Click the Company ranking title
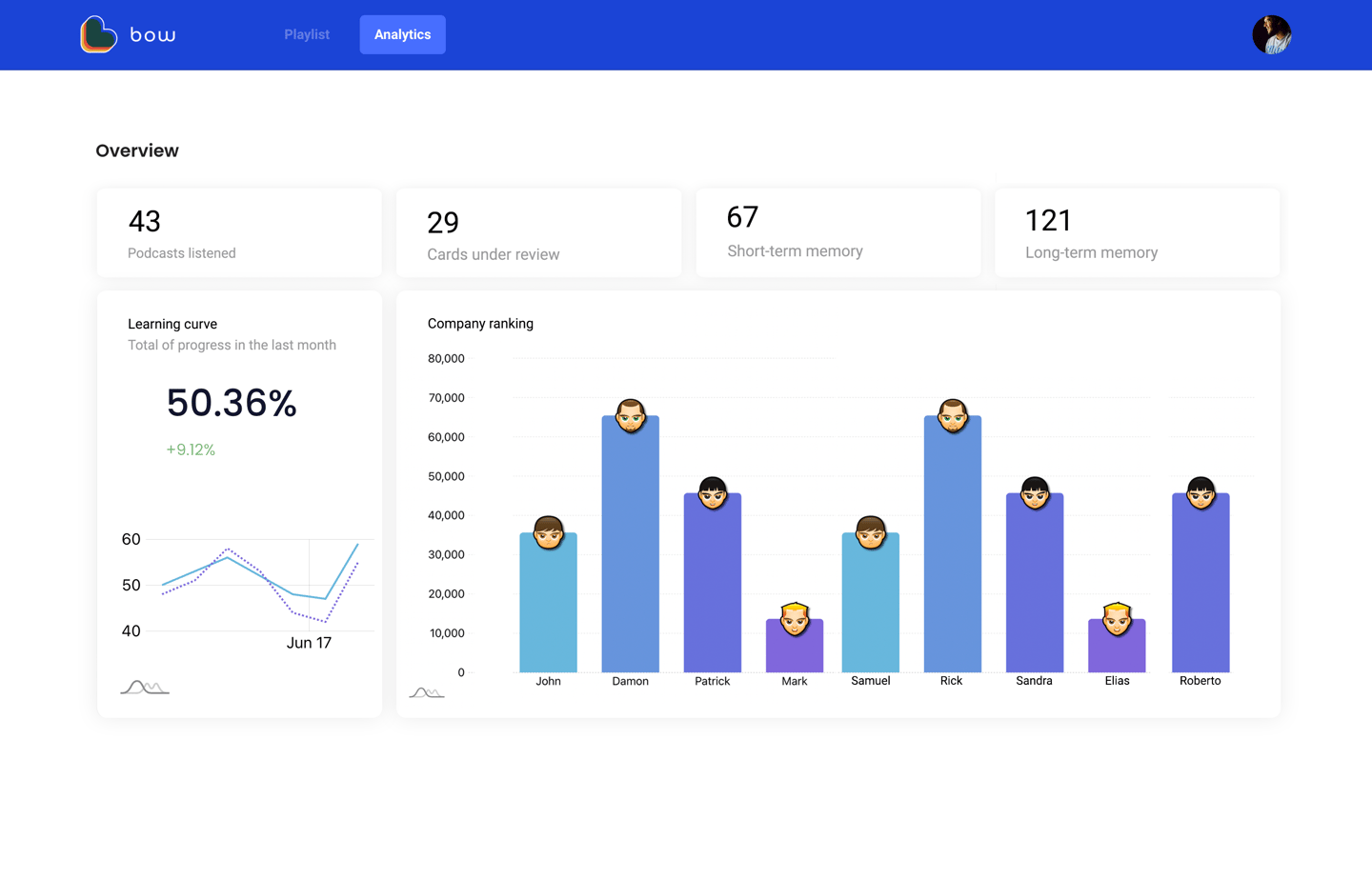The height and width of the screenshot is (879, 1372). tap(480, 324)
